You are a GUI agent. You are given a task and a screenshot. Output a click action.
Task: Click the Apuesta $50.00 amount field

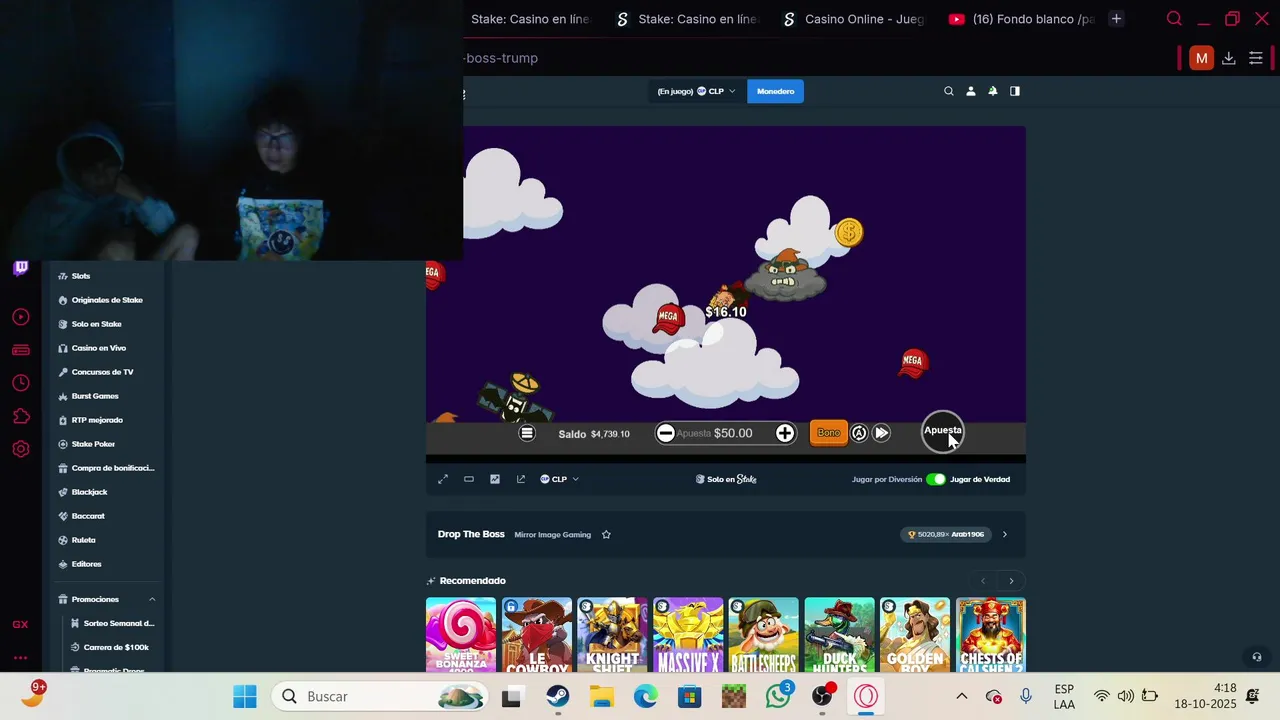point(725,433)
